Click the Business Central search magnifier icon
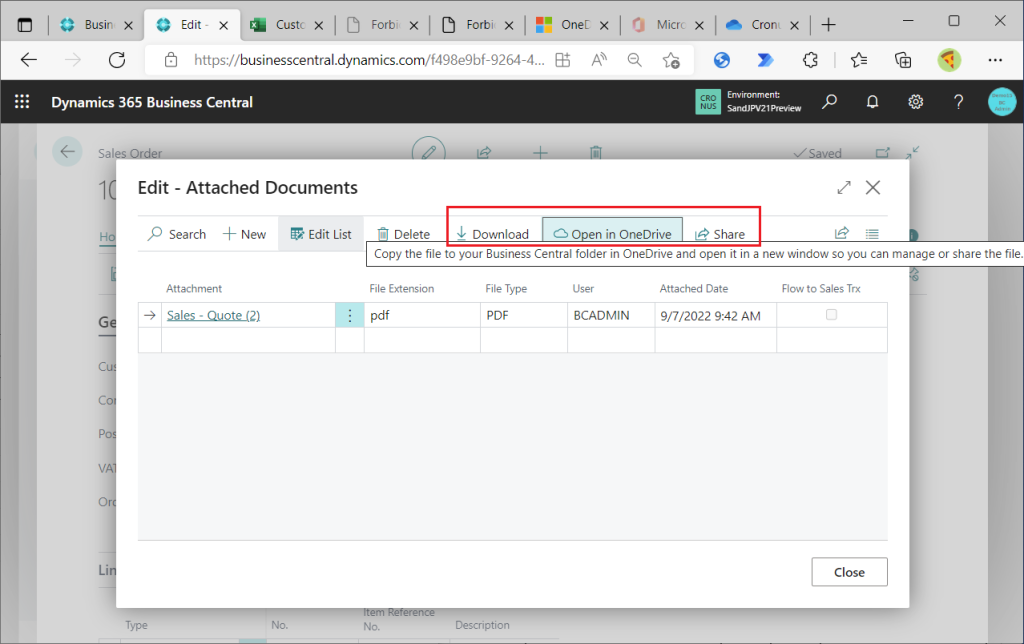 (829, 102)
